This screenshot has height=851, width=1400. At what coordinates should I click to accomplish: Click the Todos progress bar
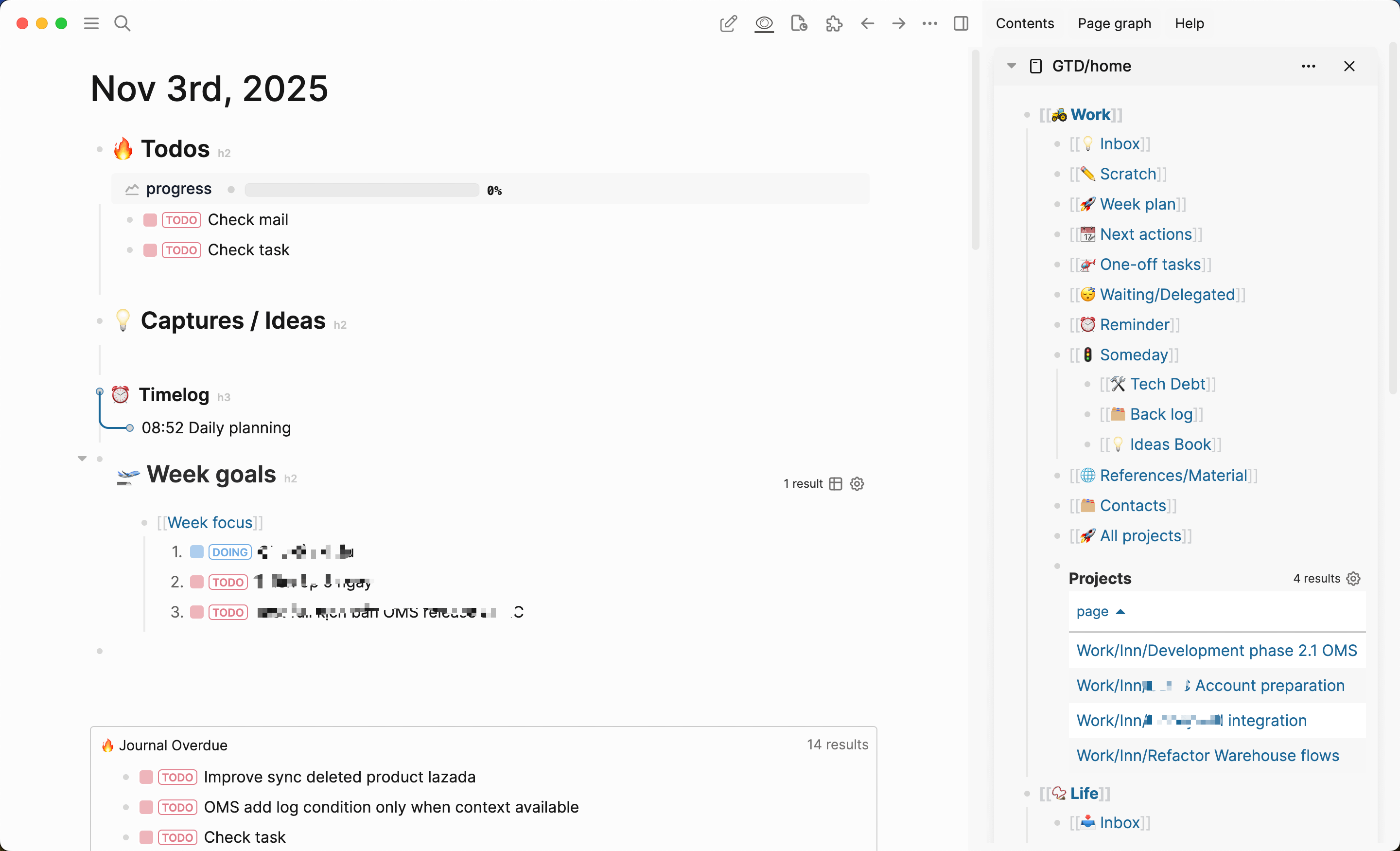click(361, 190)
